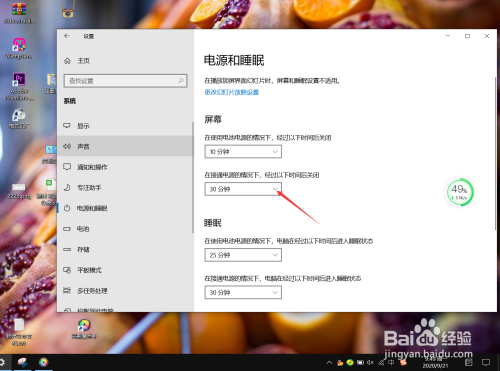Click the magnifier icon in the search box
This screenshot has width=500, height=371.
point(181,81)
